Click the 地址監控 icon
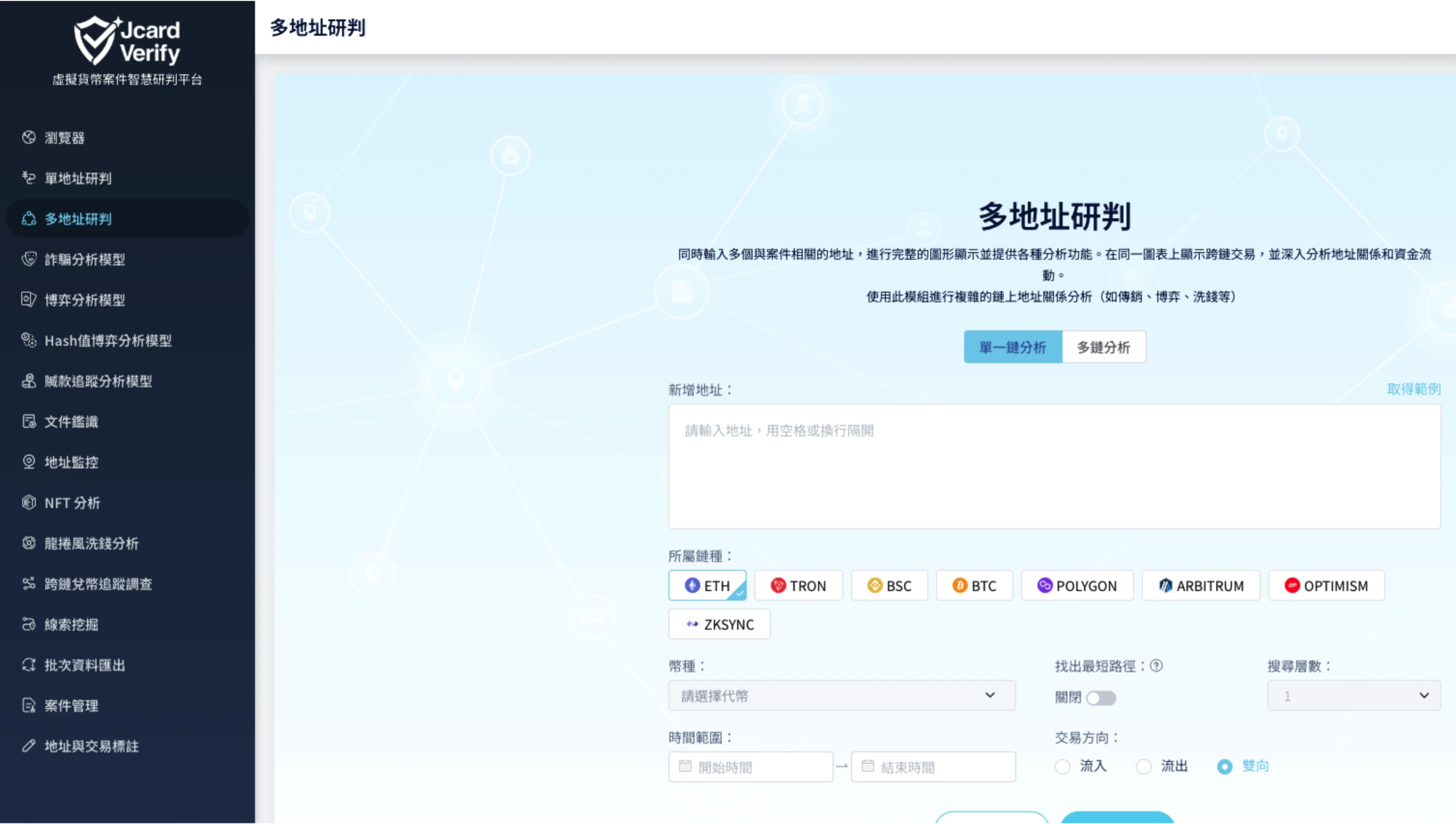 pyautogui.click(x=29, y=462)
